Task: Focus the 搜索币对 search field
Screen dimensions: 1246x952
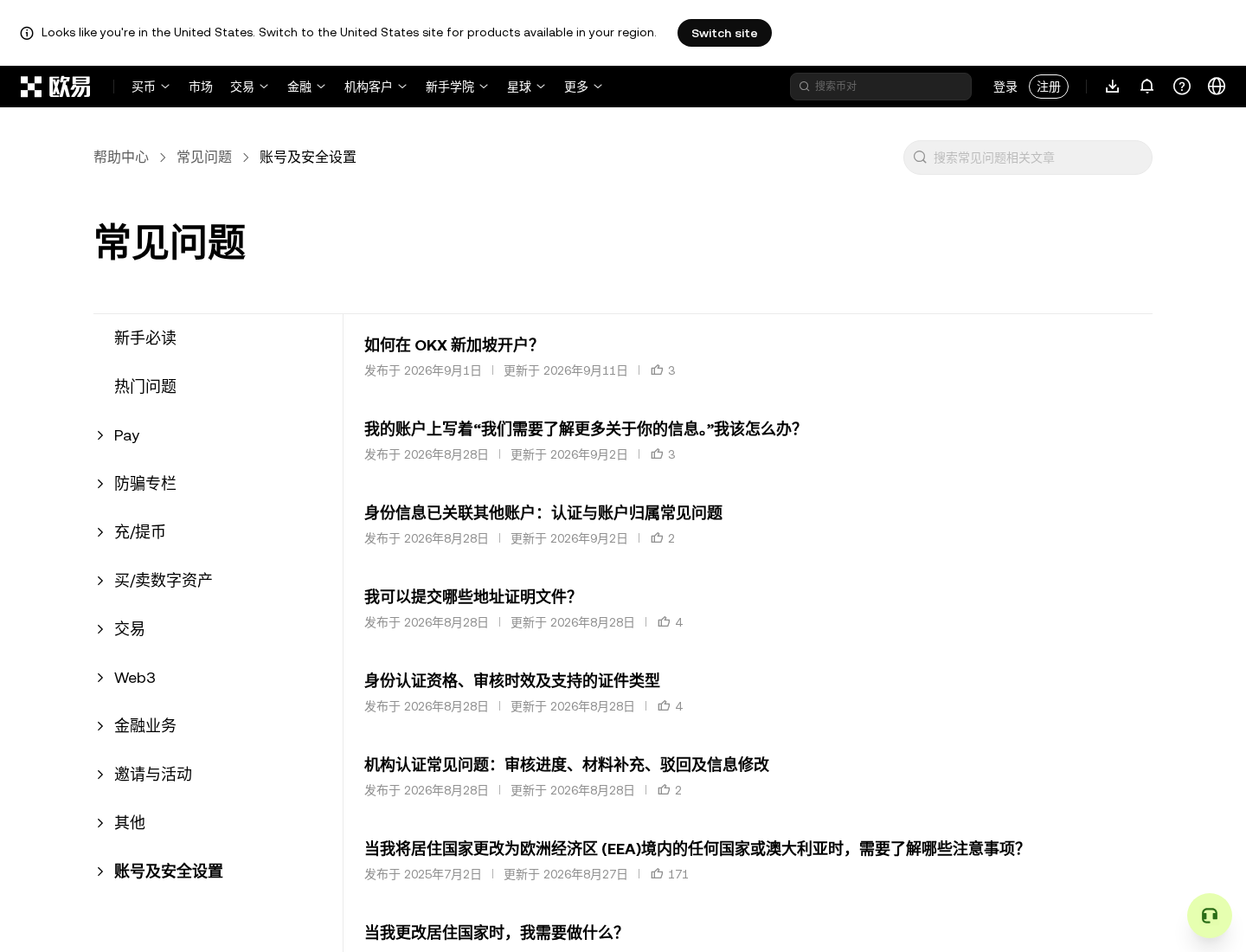Action: point(881,87)
